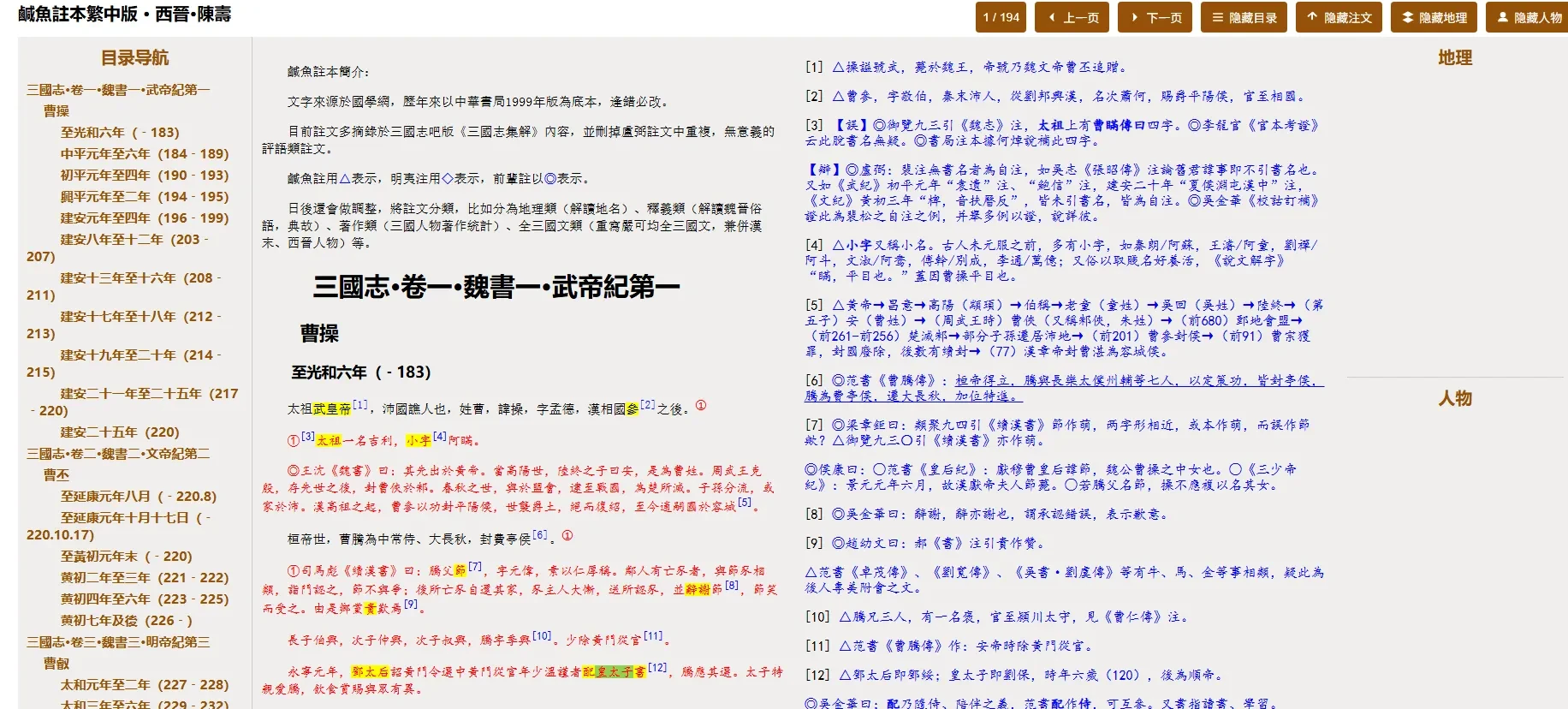Click the red circled ① before 太祖一名吉利

pos(294,441)
